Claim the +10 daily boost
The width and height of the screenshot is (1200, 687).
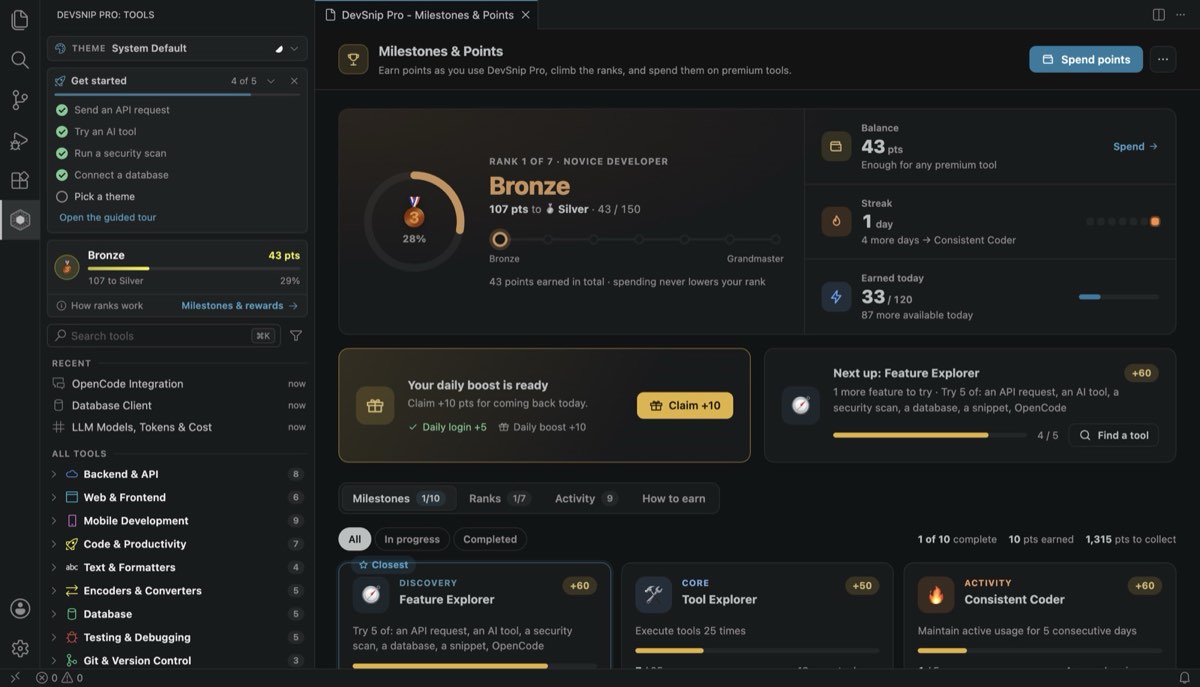click(685, 405)
